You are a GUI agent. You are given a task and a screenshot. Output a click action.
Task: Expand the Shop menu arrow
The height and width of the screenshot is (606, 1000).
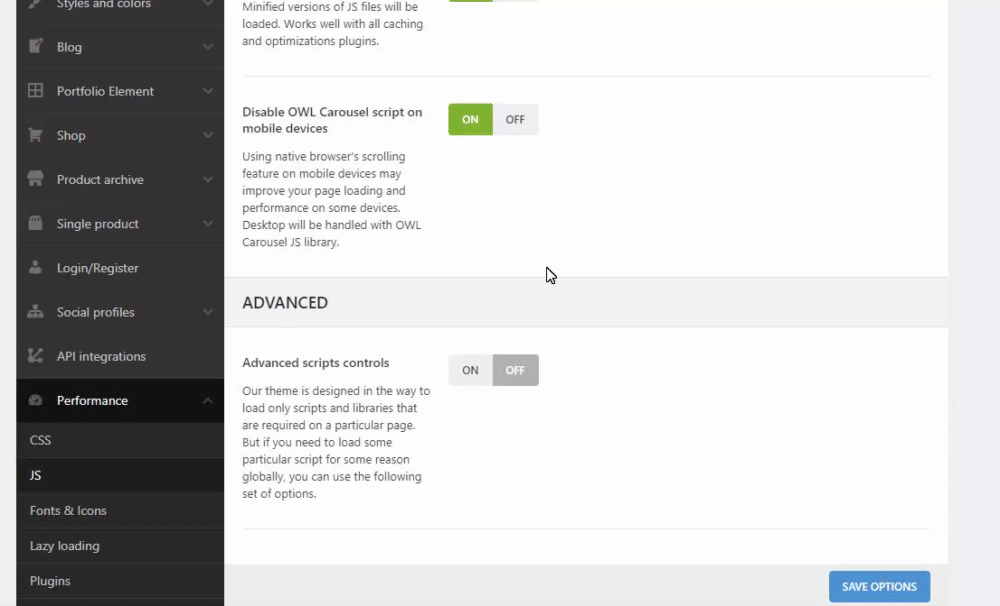[x=207, y=135]
